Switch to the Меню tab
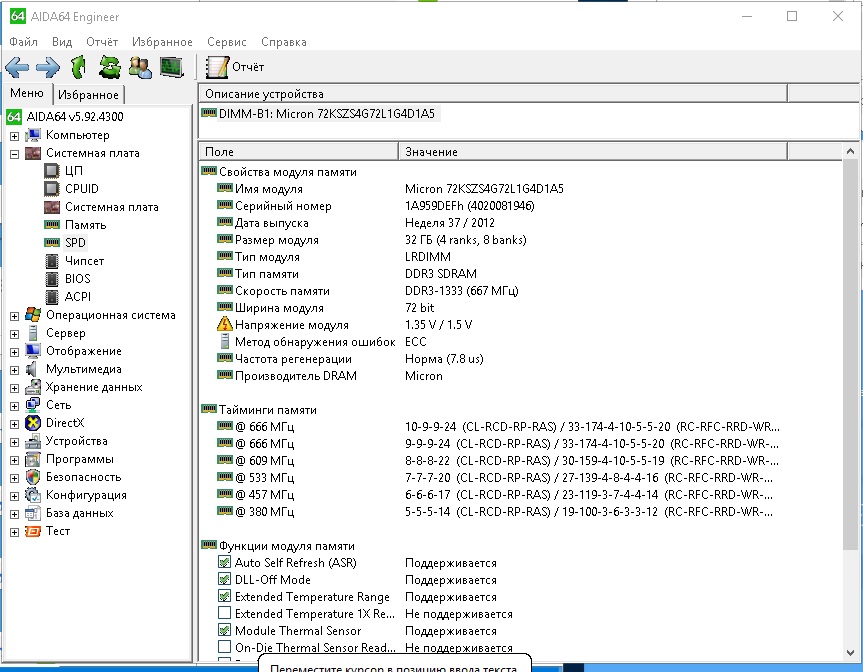Image resolution: width=863 pixels, height=672 pixels. click(x=26, y=94)
